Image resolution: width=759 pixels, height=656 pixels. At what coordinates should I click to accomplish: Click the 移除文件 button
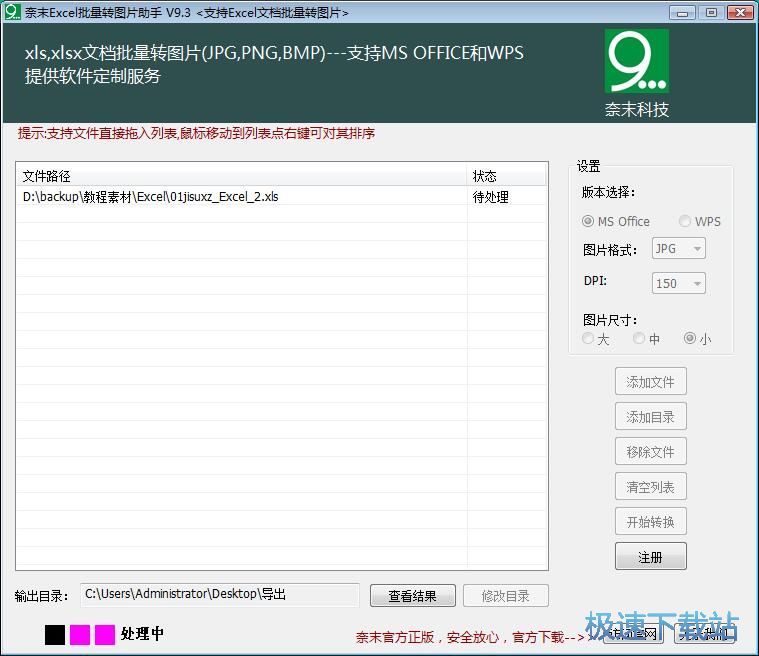click(x=650, y=451)
